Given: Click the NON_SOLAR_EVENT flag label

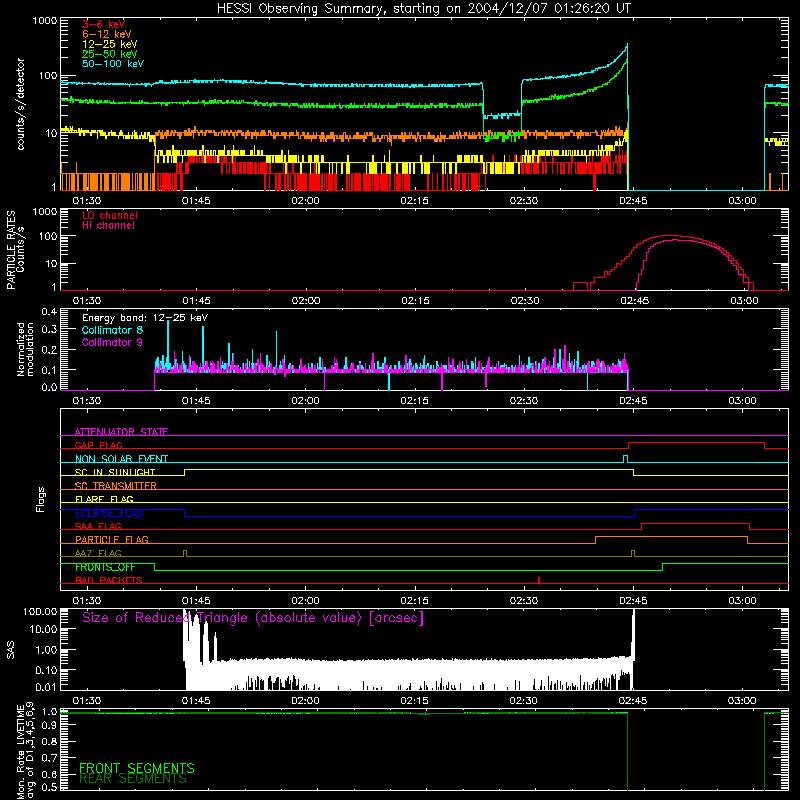Looking at the screenshot, I should click(x=121, y=459).
